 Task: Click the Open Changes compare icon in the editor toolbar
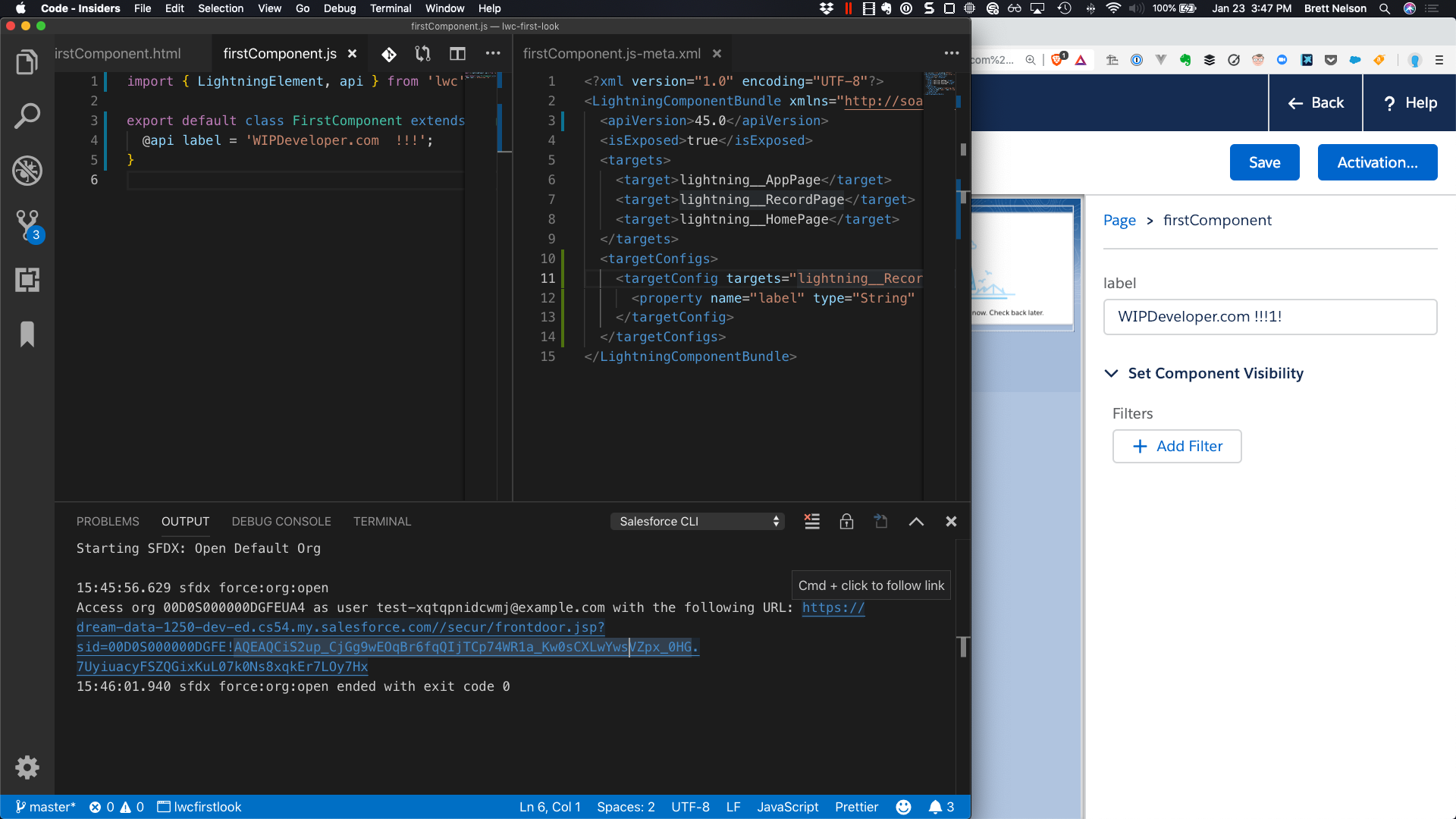[422, 54]
